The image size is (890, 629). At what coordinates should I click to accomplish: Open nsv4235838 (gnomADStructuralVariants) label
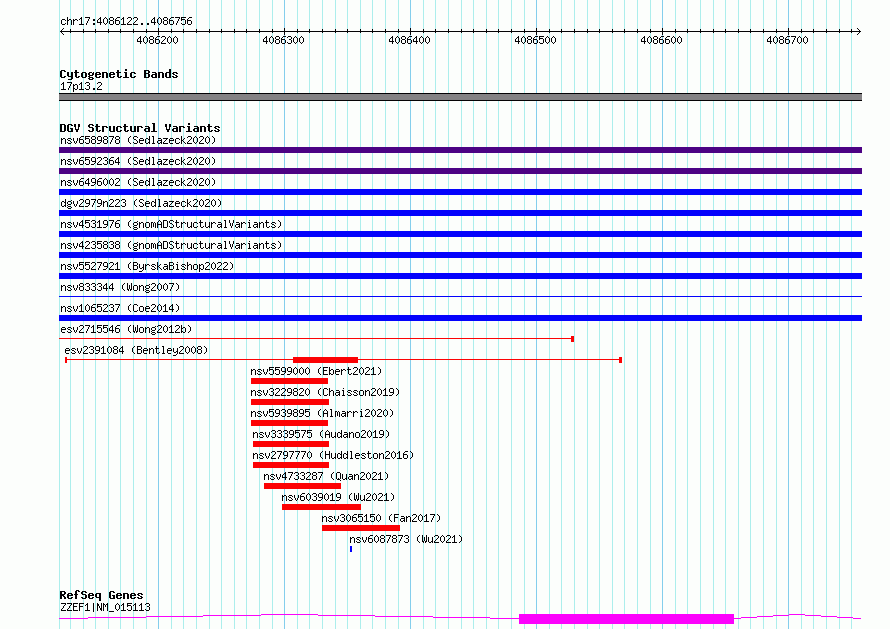point(171,245)
